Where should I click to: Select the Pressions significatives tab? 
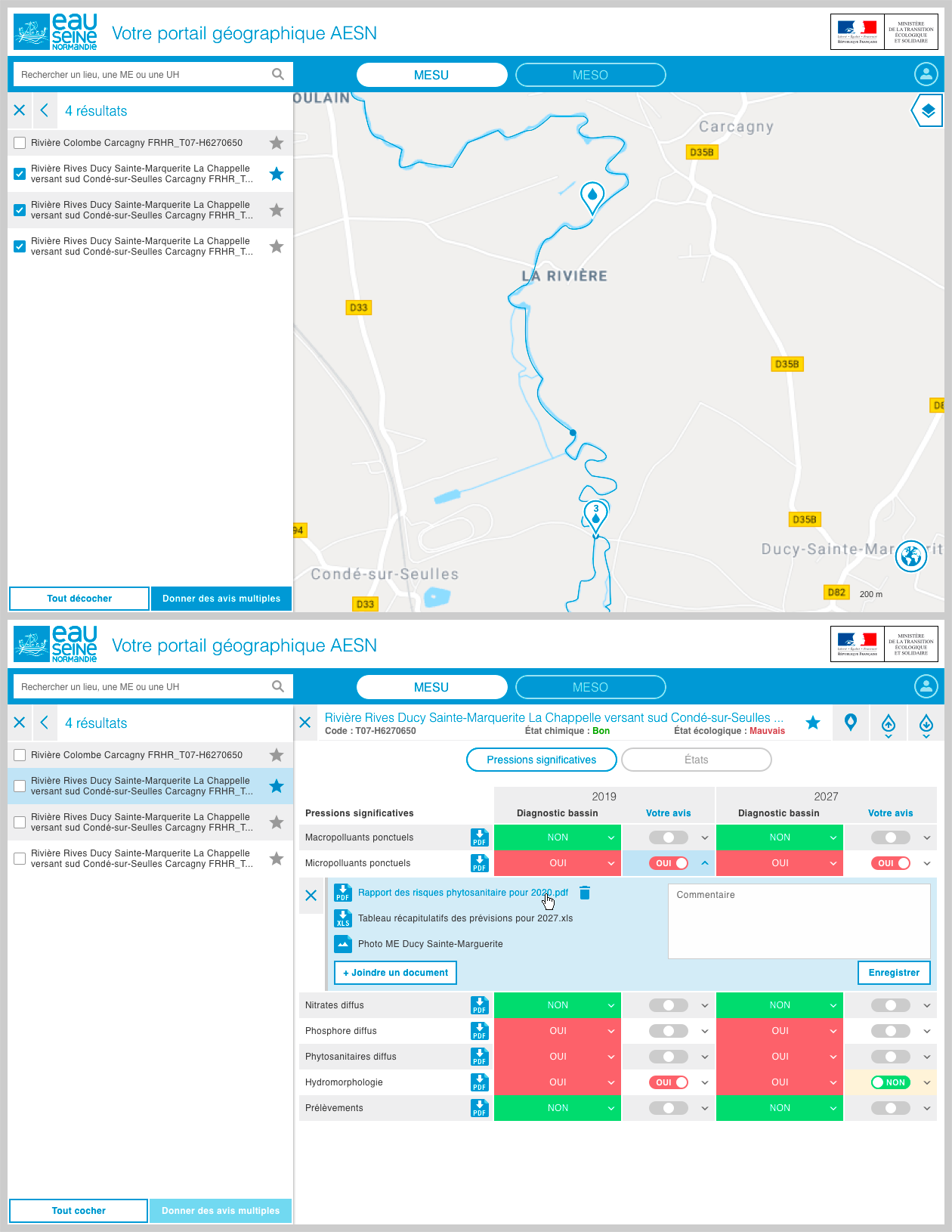(x=541, y=760)
